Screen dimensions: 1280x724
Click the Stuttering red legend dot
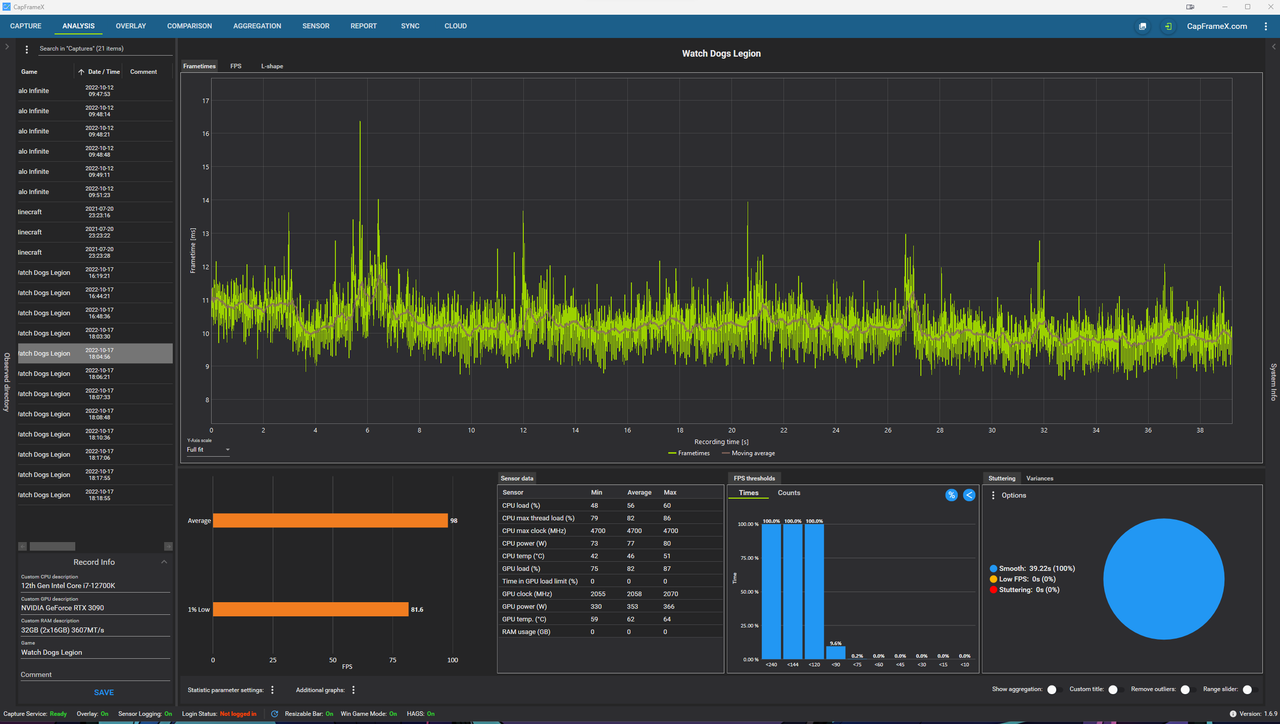coord(993,590)
